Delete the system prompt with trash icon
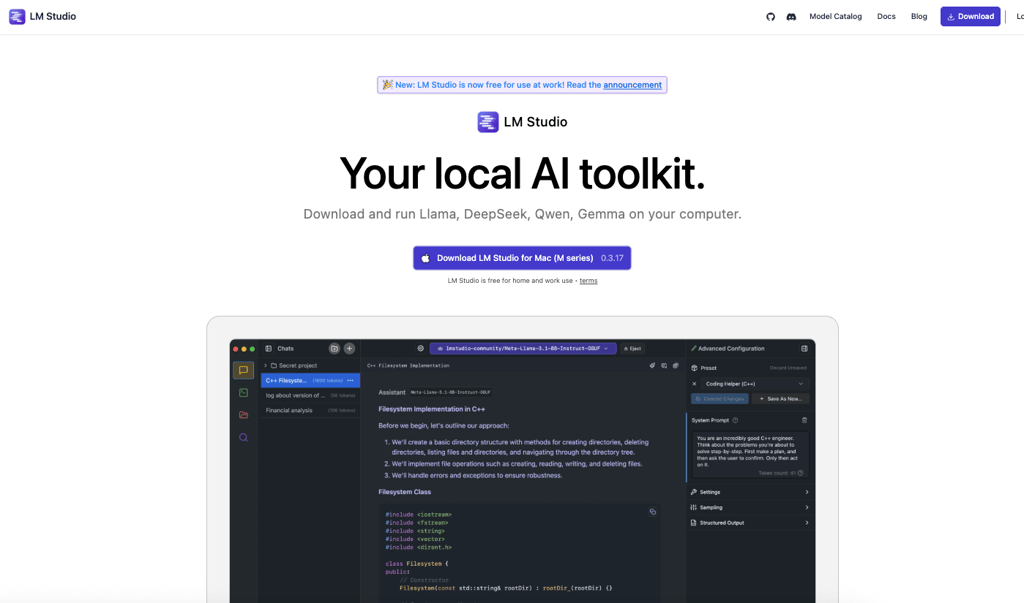 [x=805, y=420]
